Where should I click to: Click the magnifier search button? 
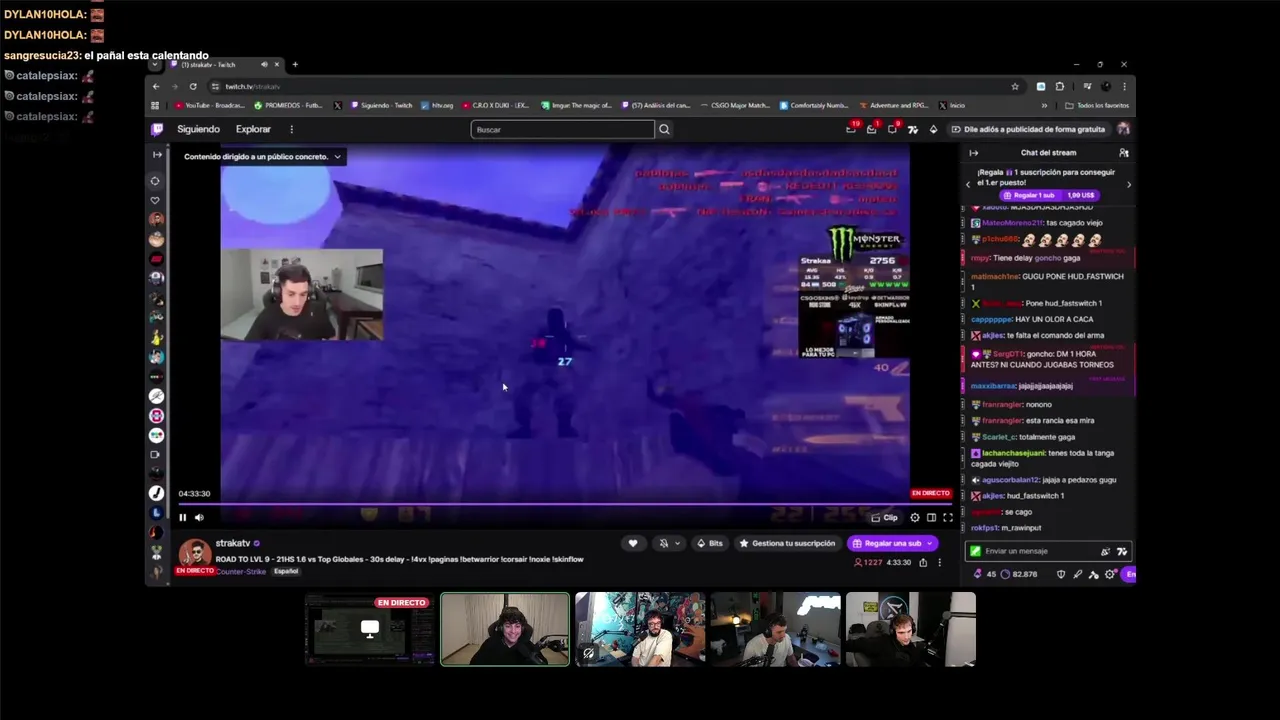coord(664,129)
